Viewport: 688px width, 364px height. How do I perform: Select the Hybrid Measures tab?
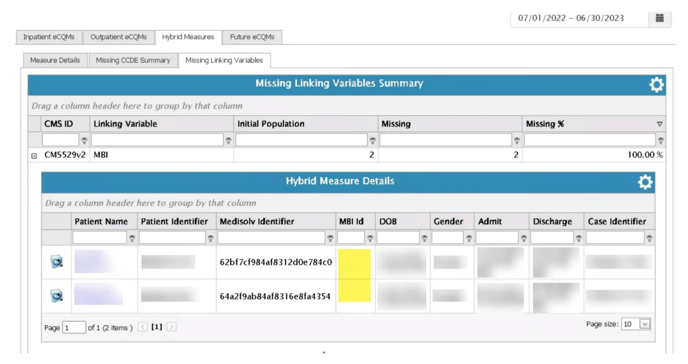coord(188,37)
